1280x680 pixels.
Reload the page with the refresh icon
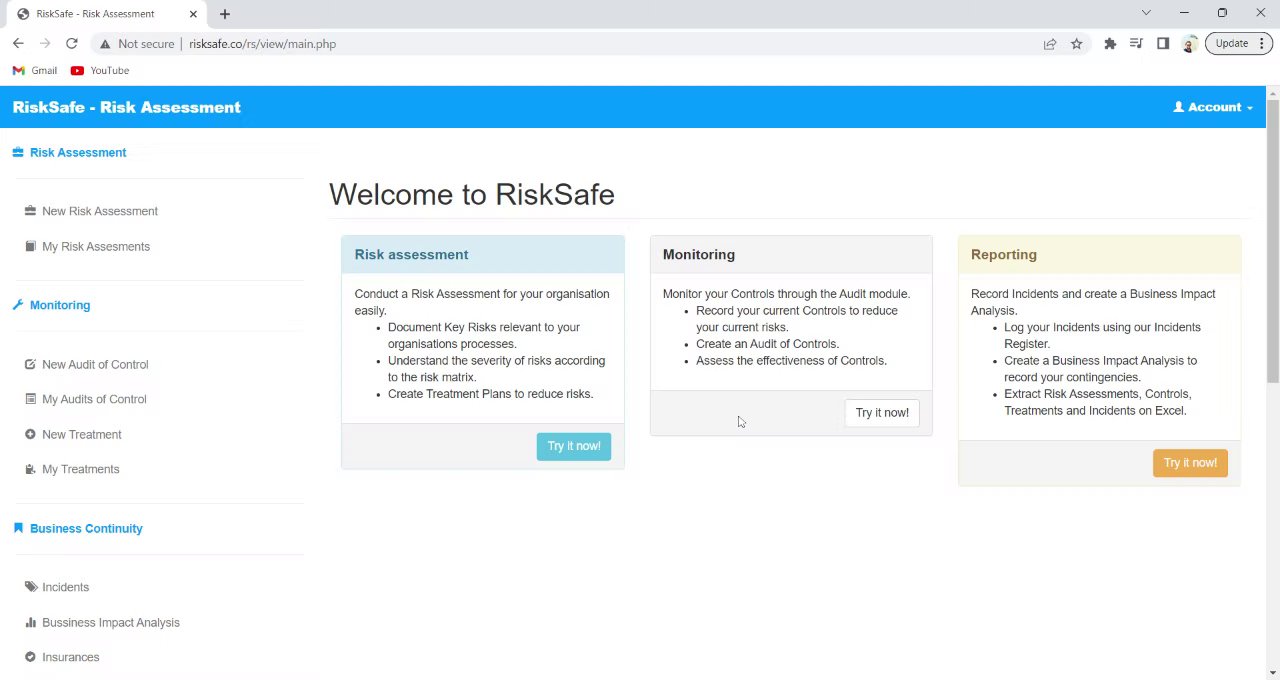72,44
